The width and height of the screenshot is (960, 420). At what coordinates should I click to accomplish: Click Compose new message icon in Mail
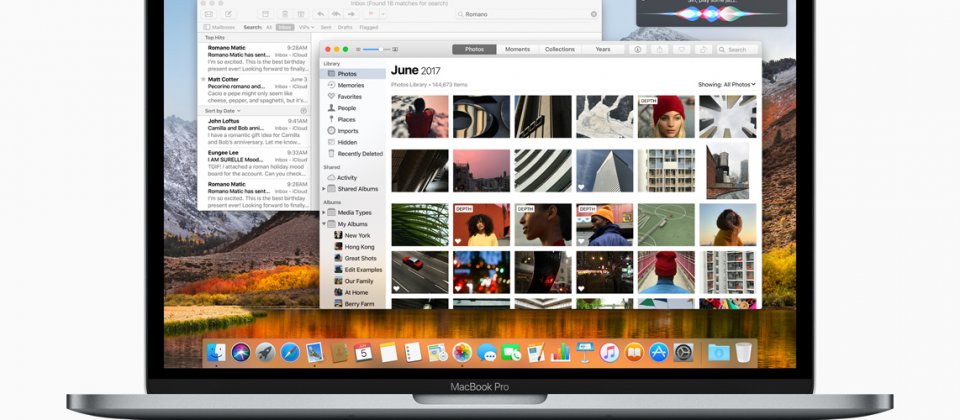point(228,14)
